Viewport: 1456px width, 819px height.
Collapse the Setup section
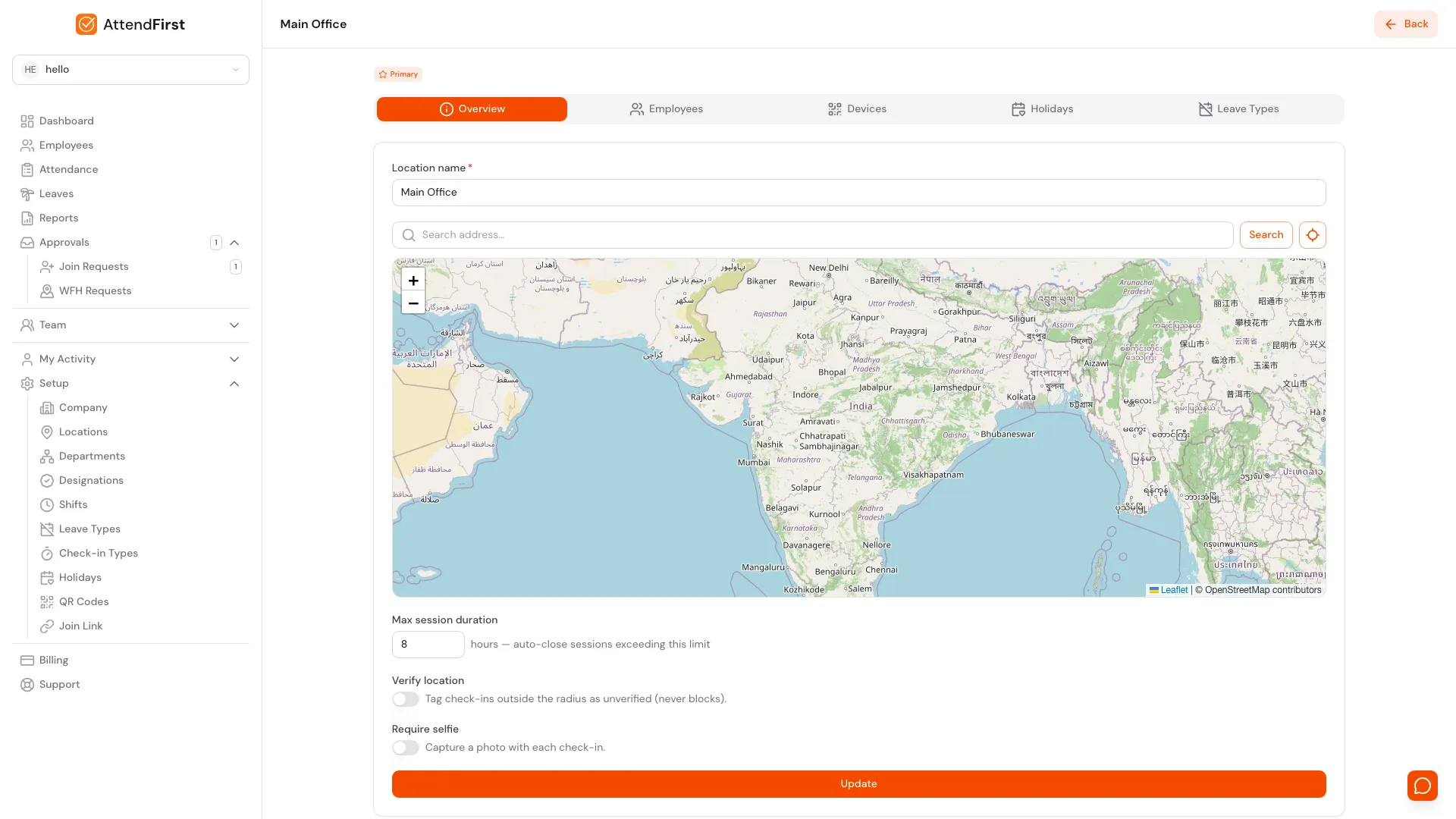click(x=234, y=384)
